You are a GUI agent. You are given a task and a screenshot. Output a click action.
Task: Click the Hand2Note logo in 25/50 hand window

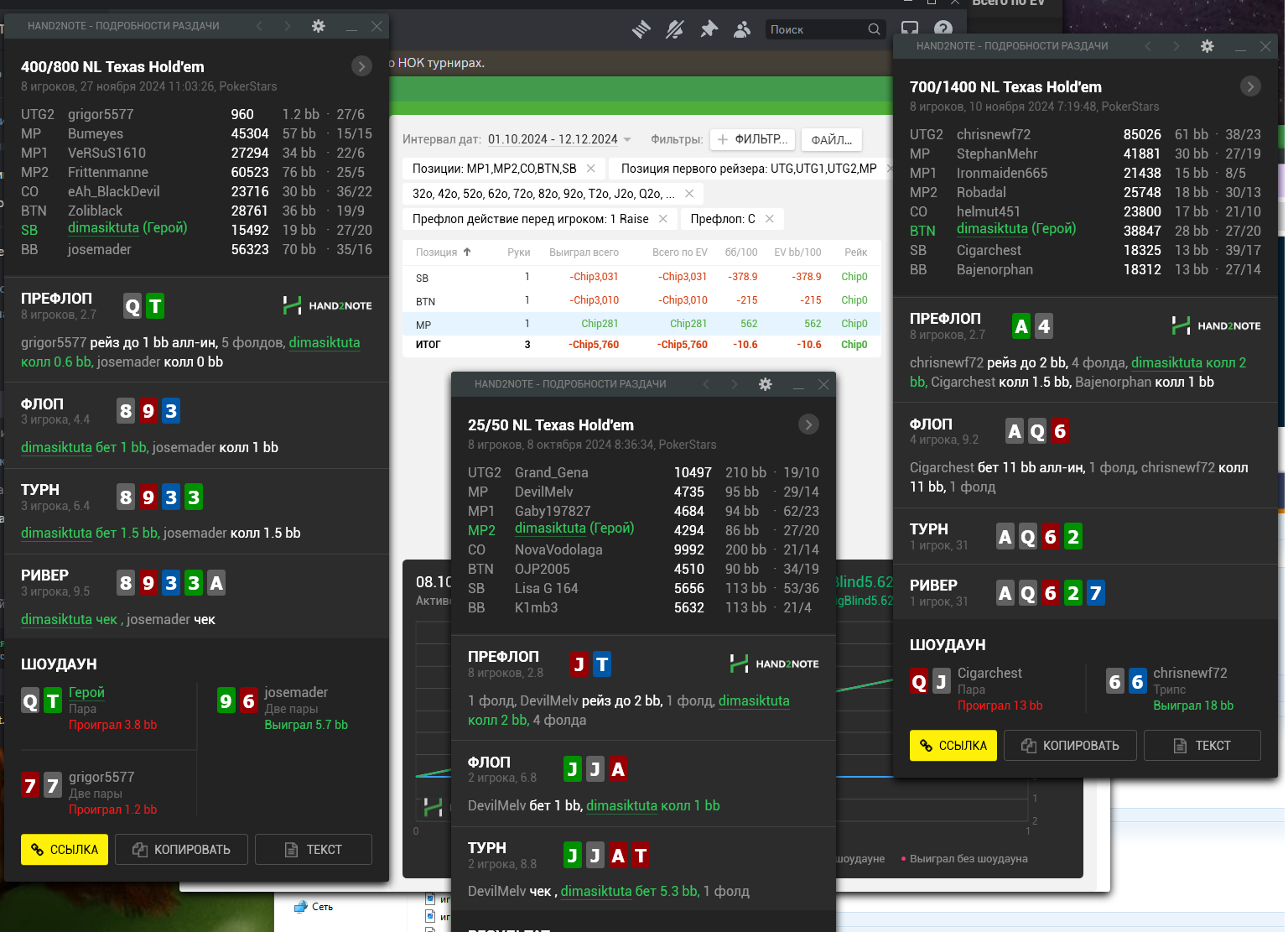point(775,664)
